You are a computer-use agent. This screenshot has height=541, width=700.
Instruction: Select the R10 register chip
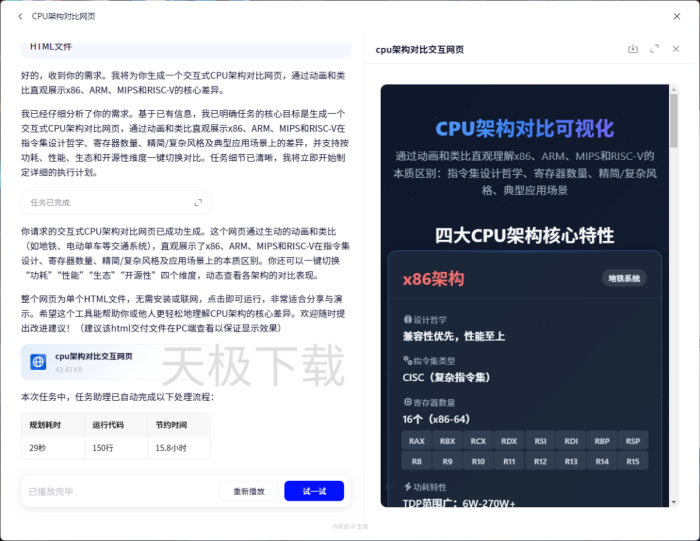[x=478, y=461]
